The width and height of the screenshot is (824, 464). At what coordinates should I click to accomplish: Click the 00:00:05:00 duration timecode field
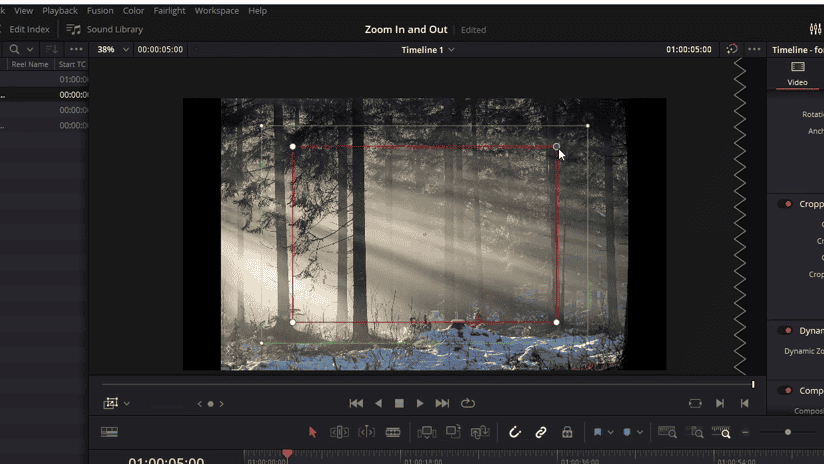point(160,49)
